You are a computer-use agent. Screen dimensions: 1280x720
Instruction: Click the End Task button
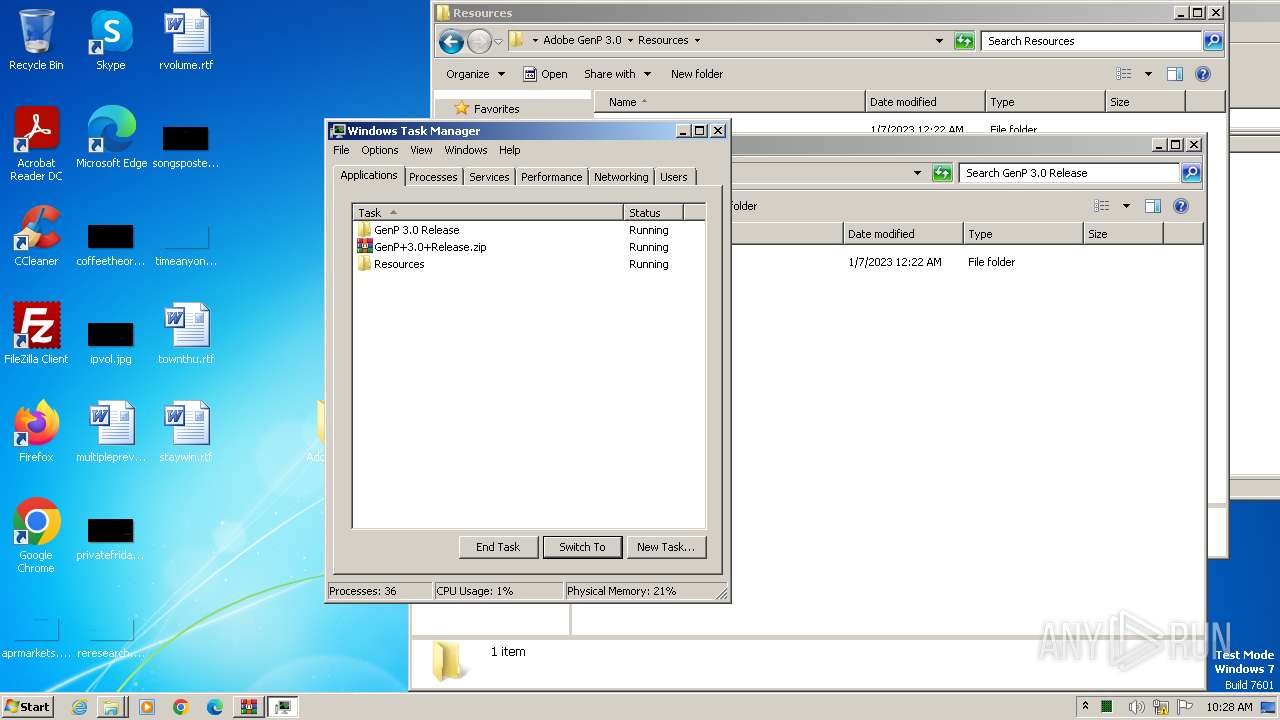[498, 547]
